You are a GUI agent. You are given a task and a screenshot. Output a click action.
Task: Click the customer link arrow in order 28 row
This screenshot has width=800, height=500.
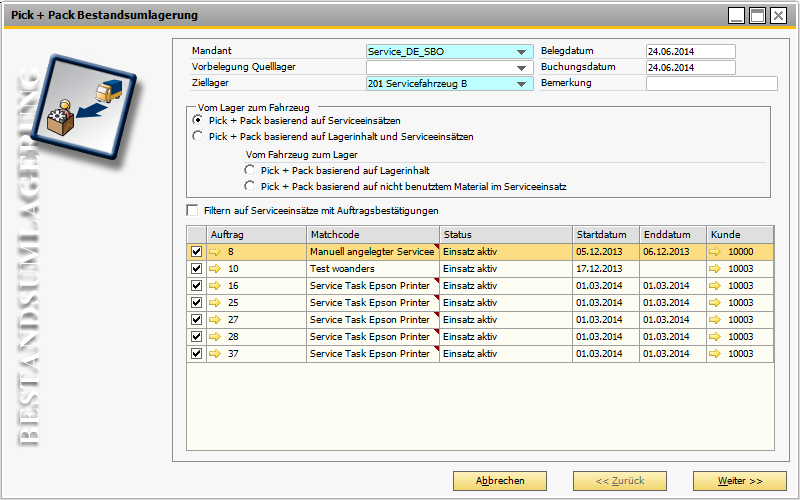pos(716,337)
